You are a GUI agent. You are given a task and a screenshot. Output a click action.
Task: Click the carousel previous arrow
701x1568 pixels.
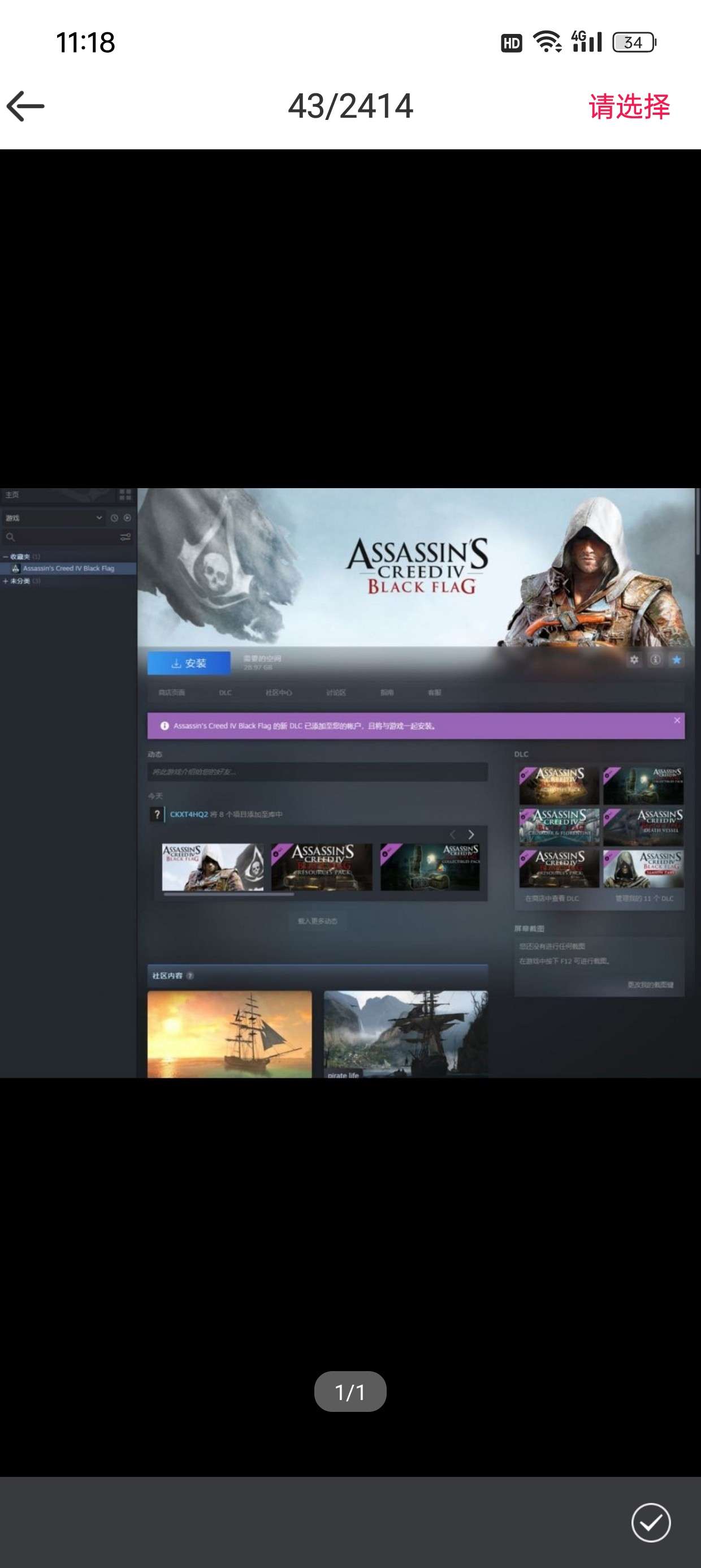click(x=452, y=834)
